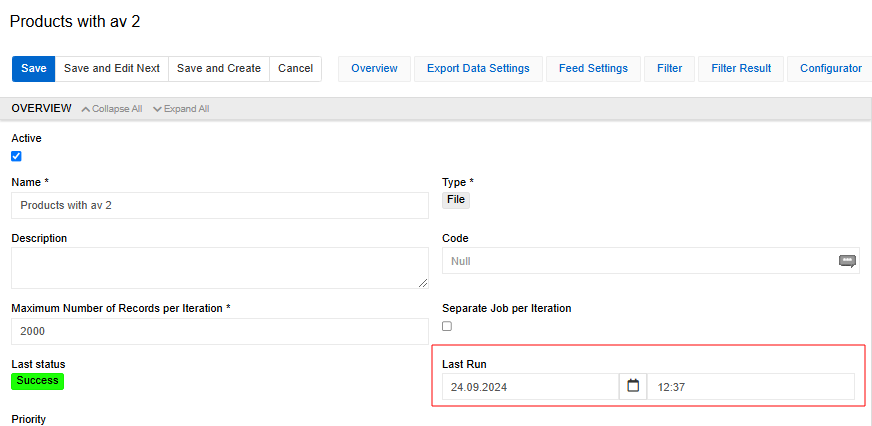The image size is (872, 426).
Task: Open the Export Data Settings tab
Action: [x=478, y=69]
